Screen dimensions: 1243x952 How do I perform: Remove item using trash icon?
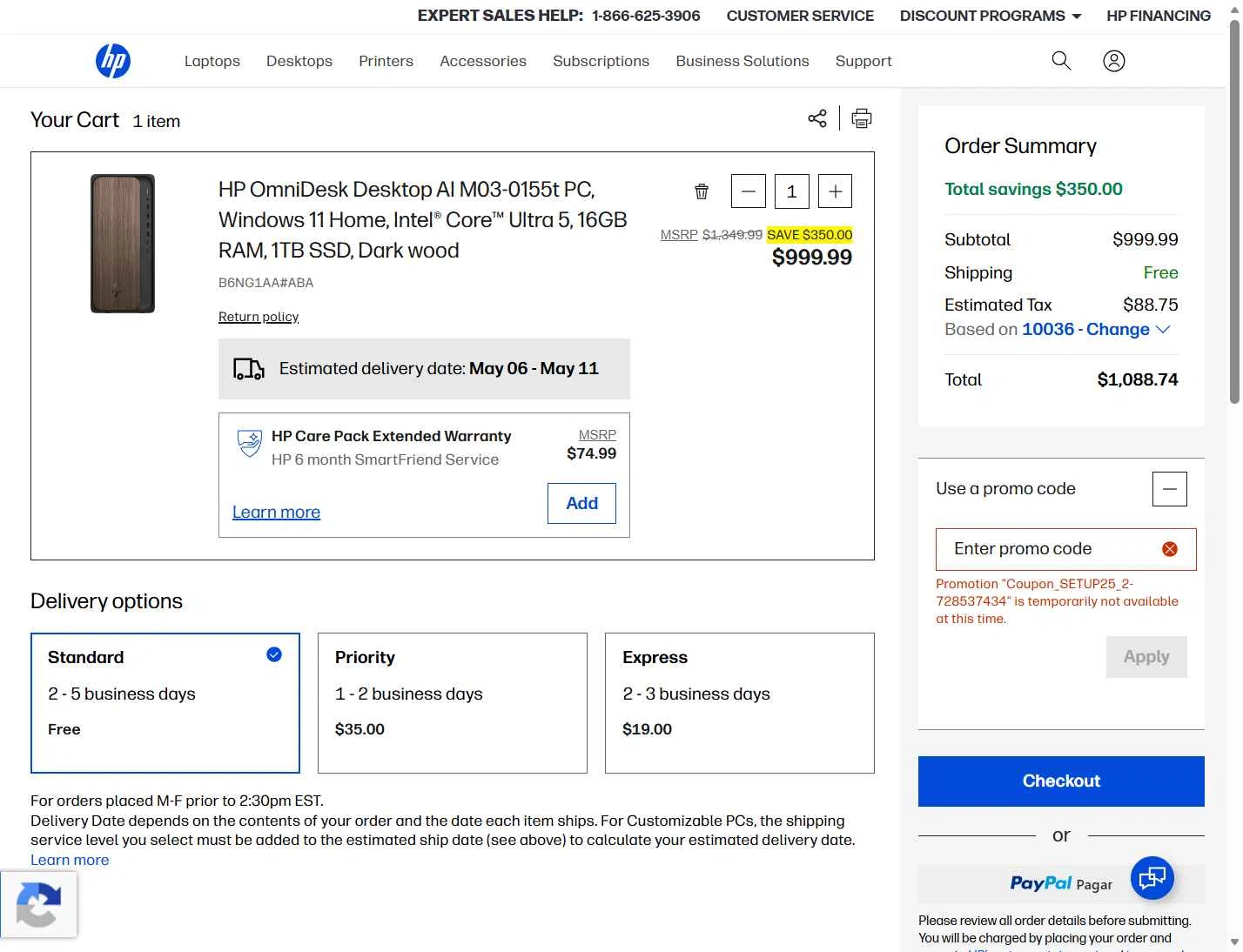pyautogui.click(x=702, y=191)
